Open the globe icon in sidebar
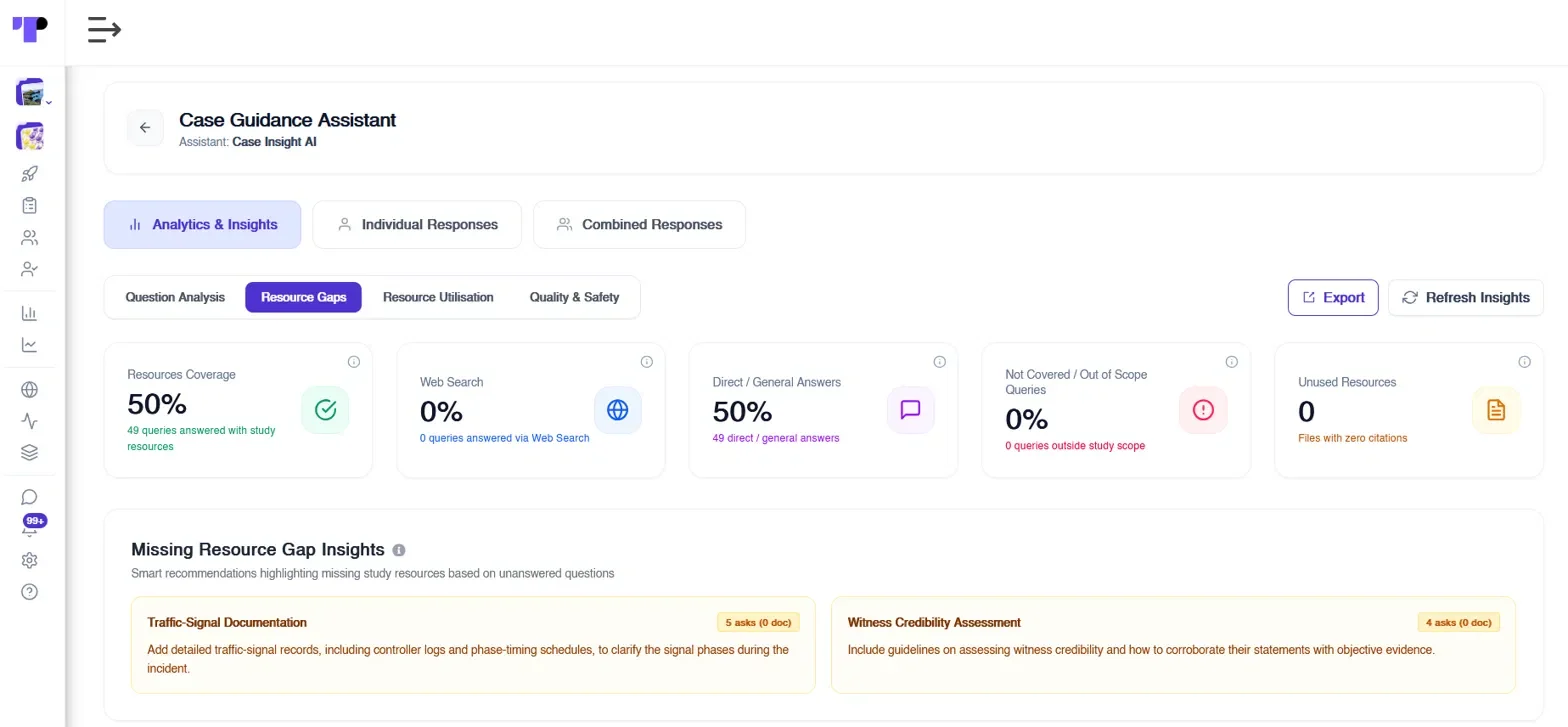 (x=30, y=390)
